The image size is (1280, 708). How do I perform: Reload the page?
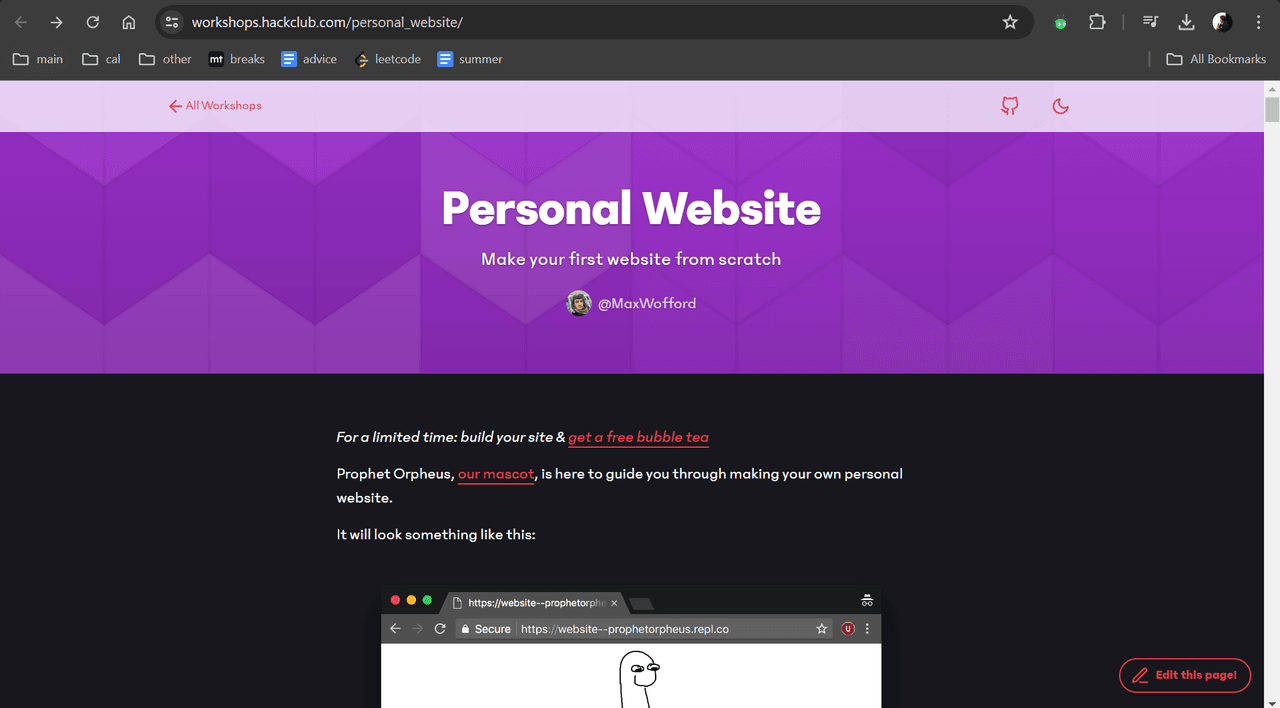pyautogui.click(x=93, y=22)
